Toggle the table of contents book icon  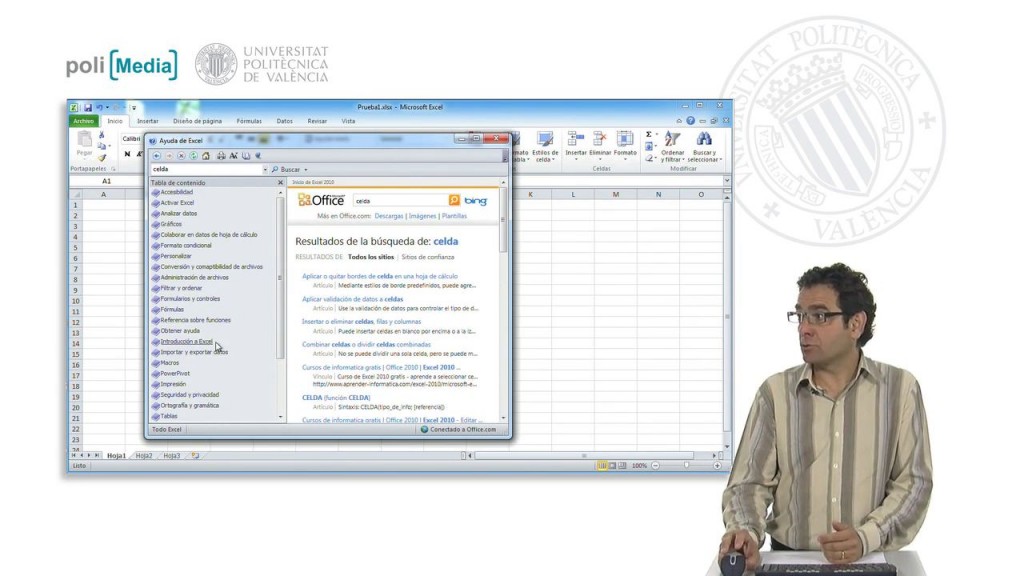[246, 156]
